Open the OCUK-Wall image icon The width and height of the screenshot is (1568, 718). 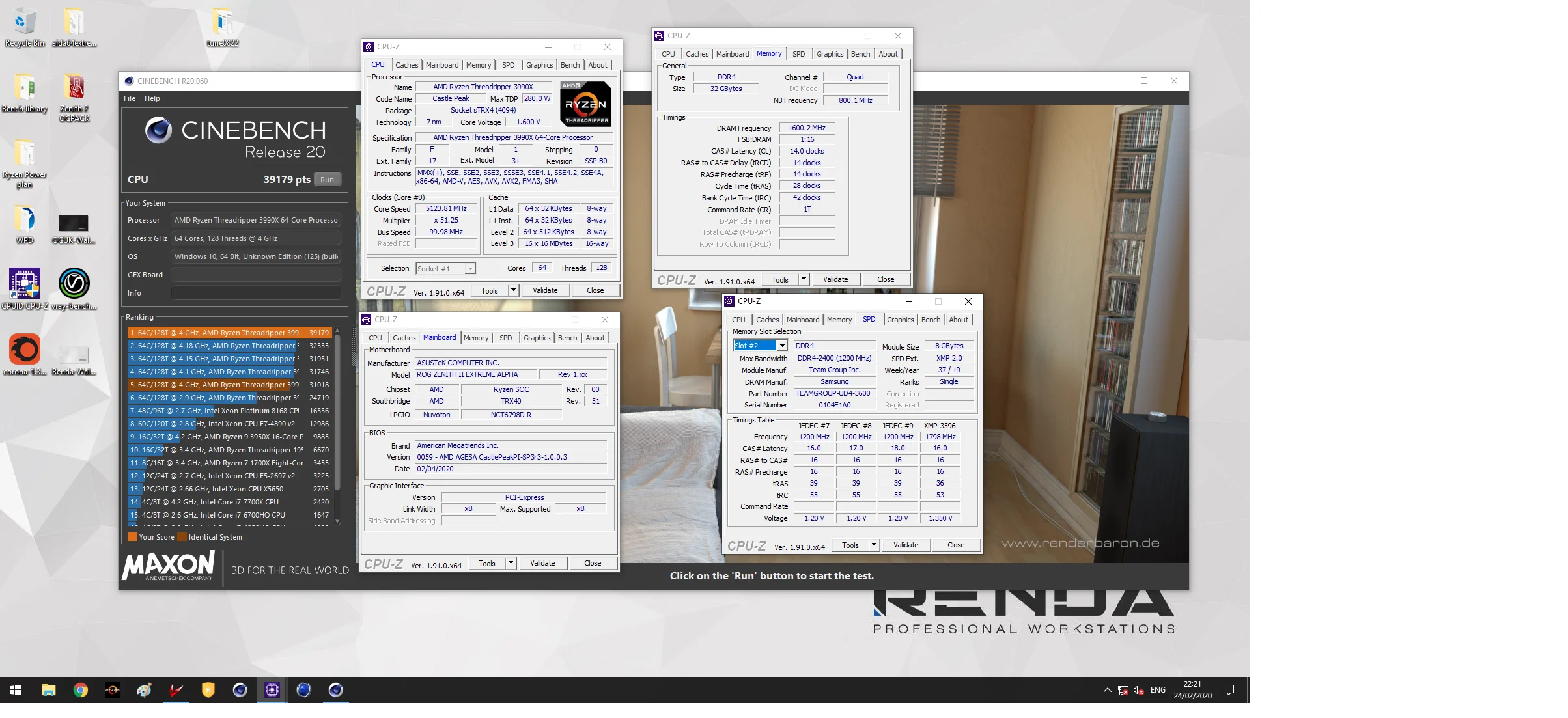pos(74,228)
